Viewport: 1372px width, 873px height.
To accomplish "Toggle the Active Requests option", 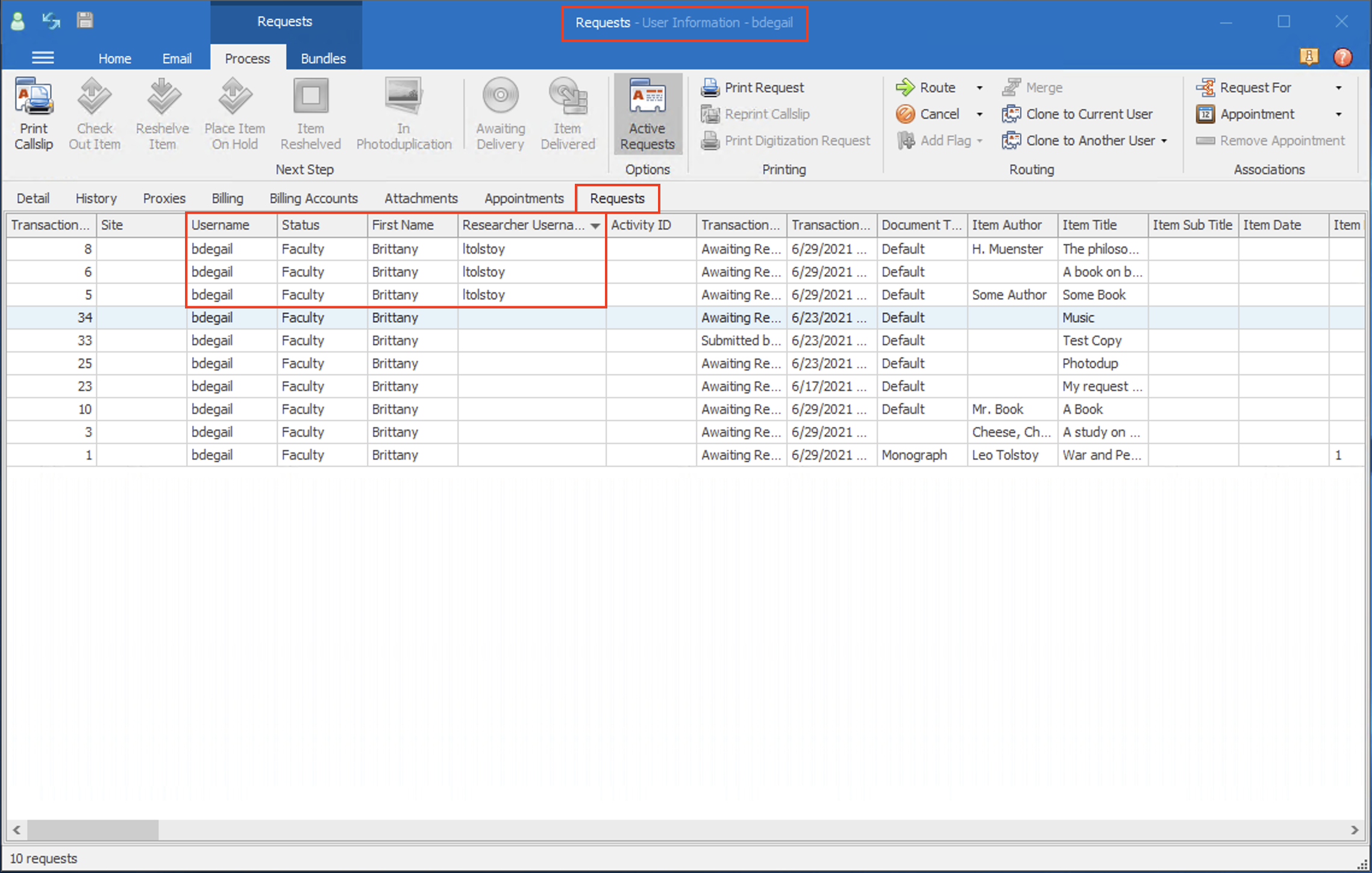I will 647,114.
